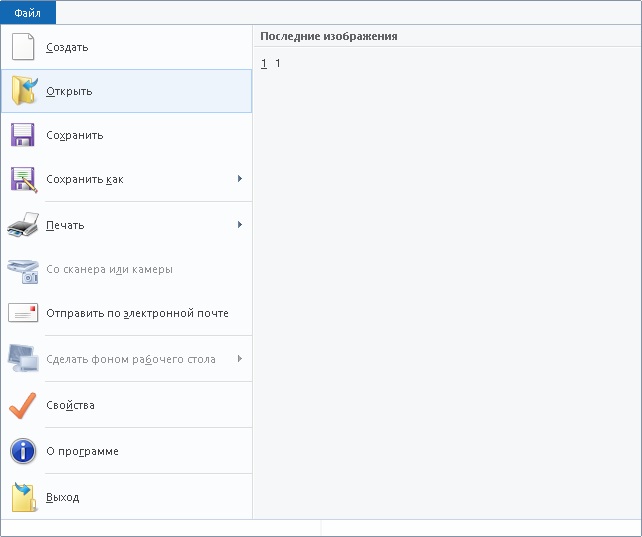Click the blue info icon О программе
Image resolution: width=642 pixels, height=537 pixels.
[x=23, y=451]
